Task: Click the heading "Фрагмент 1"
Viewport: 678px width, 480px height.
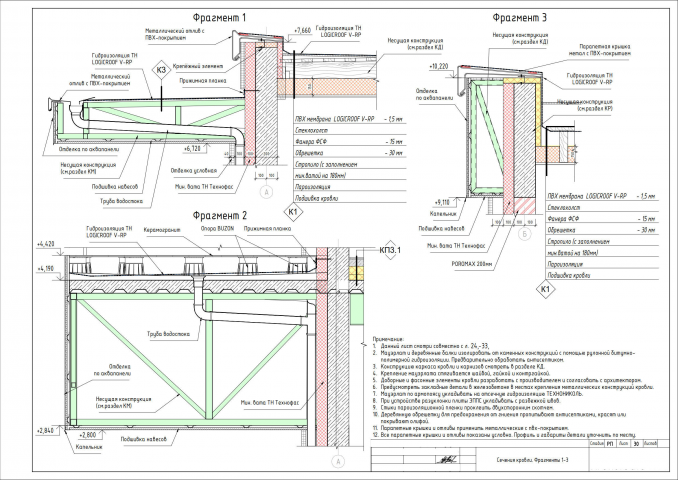Action: [x=219, y=18]
